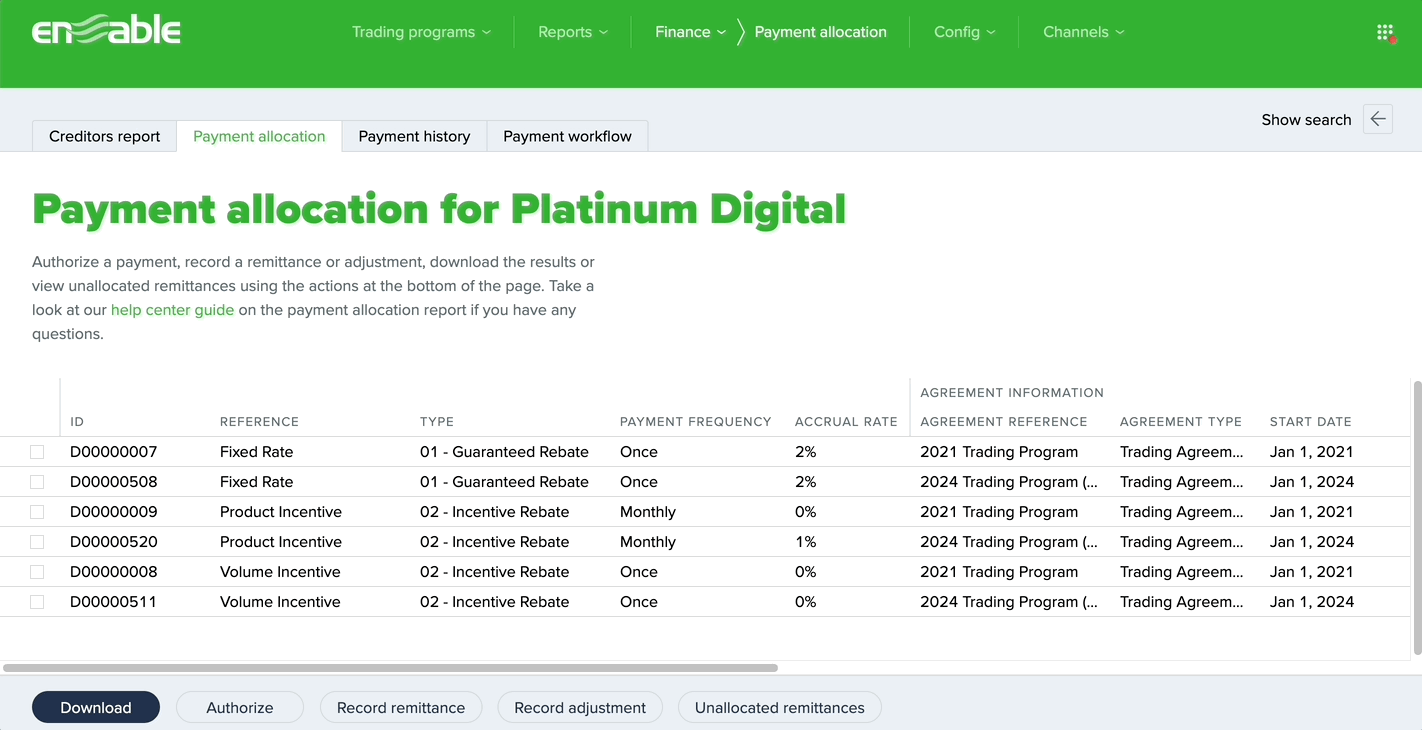Expand the Finance menu
The image size is (1422, 730).
[690, 32]
